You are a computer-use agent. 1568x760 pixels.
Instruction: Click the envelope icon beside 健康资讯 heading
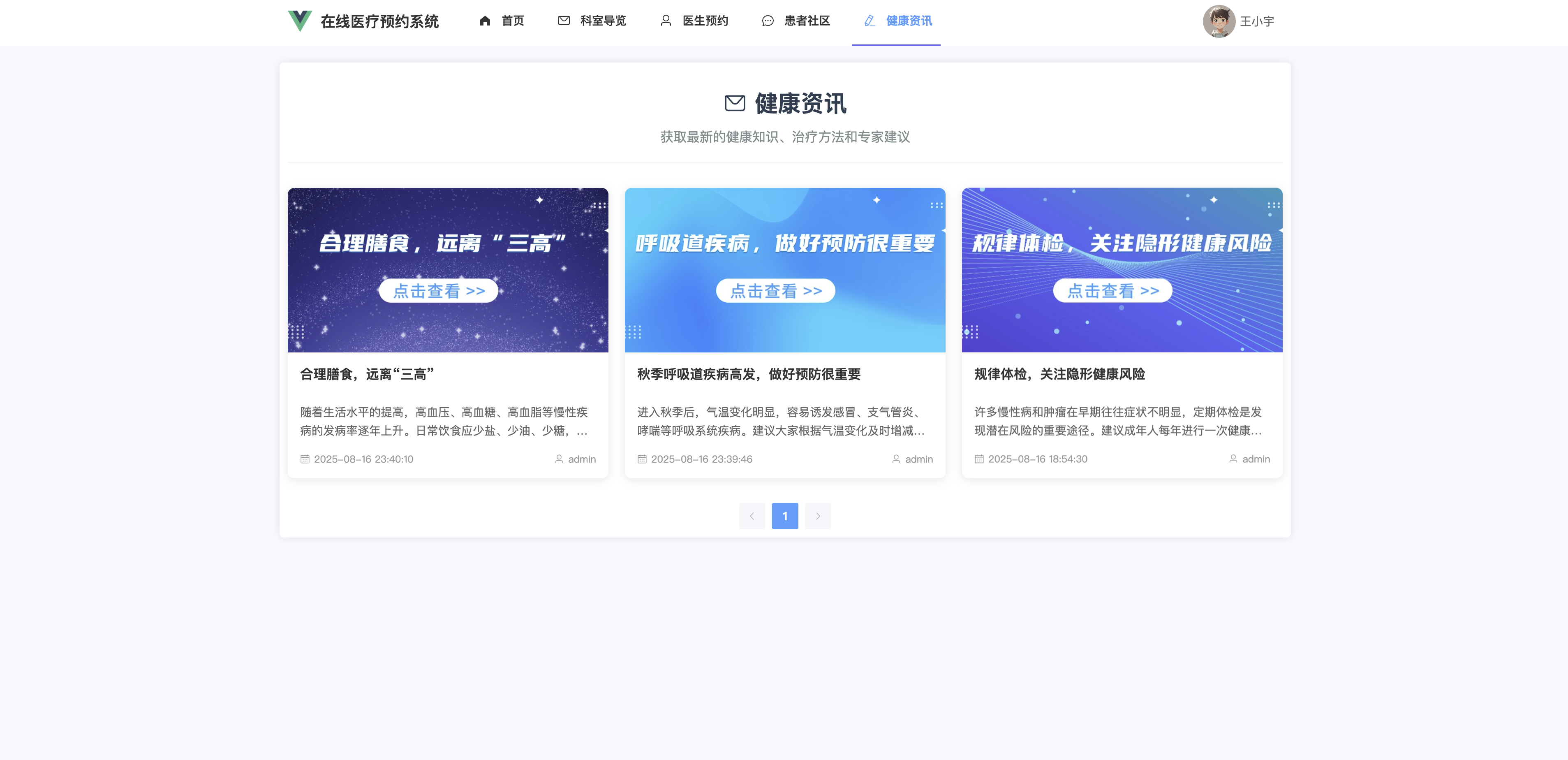tap(735, 104)
